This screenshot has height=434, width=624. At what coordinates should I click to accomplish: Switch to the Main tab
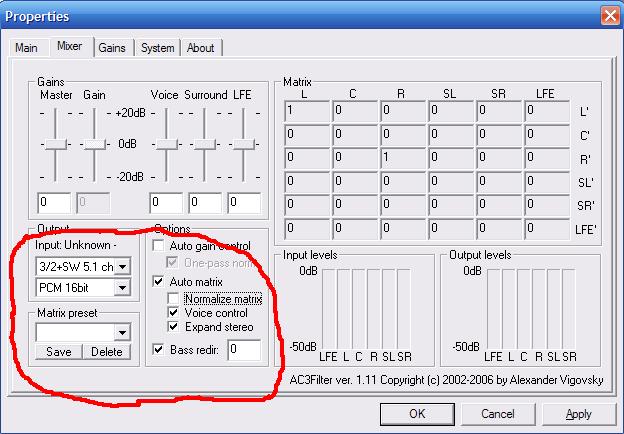26,48
